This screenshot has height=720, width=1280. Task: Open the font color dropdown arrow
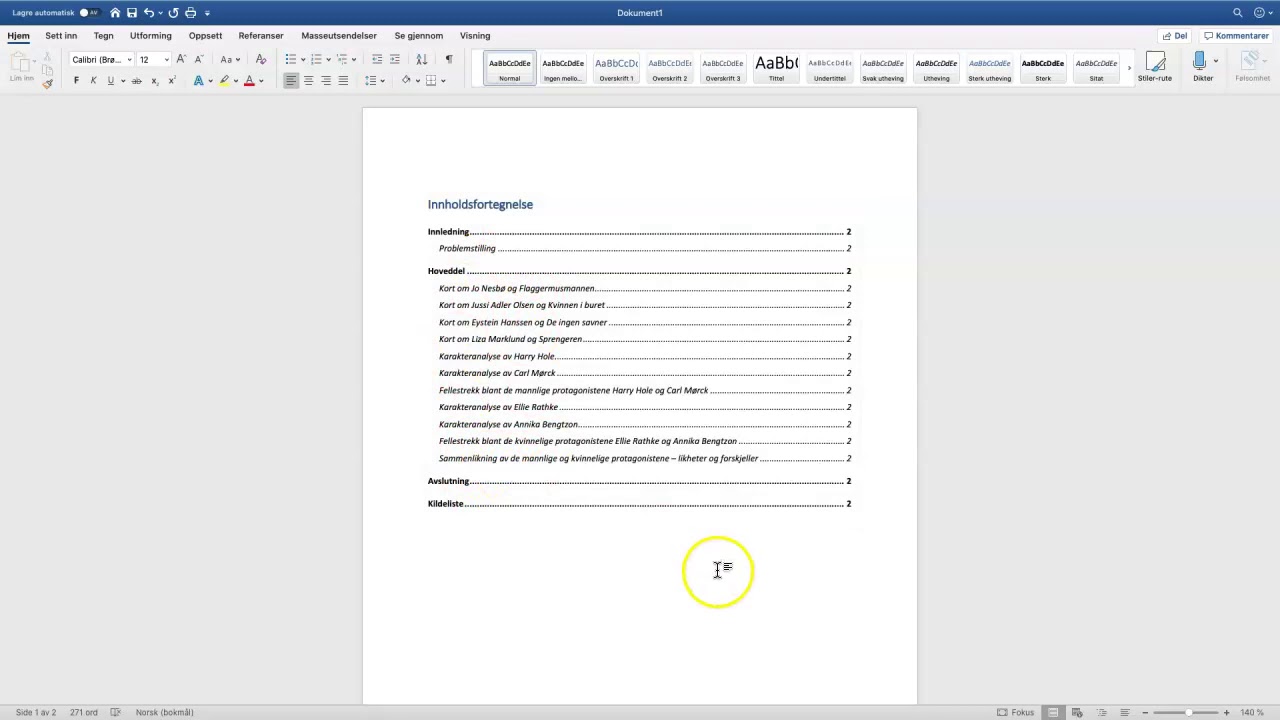click(261, 81)
